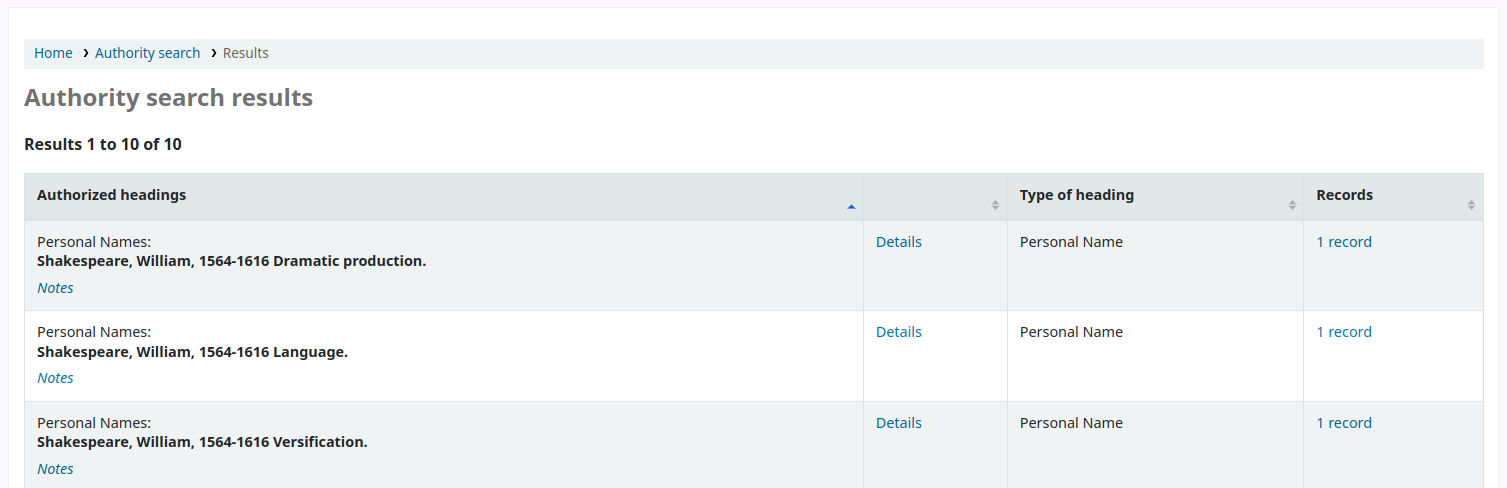
Task: Go to Home breadcrumb
Action: 53,53
